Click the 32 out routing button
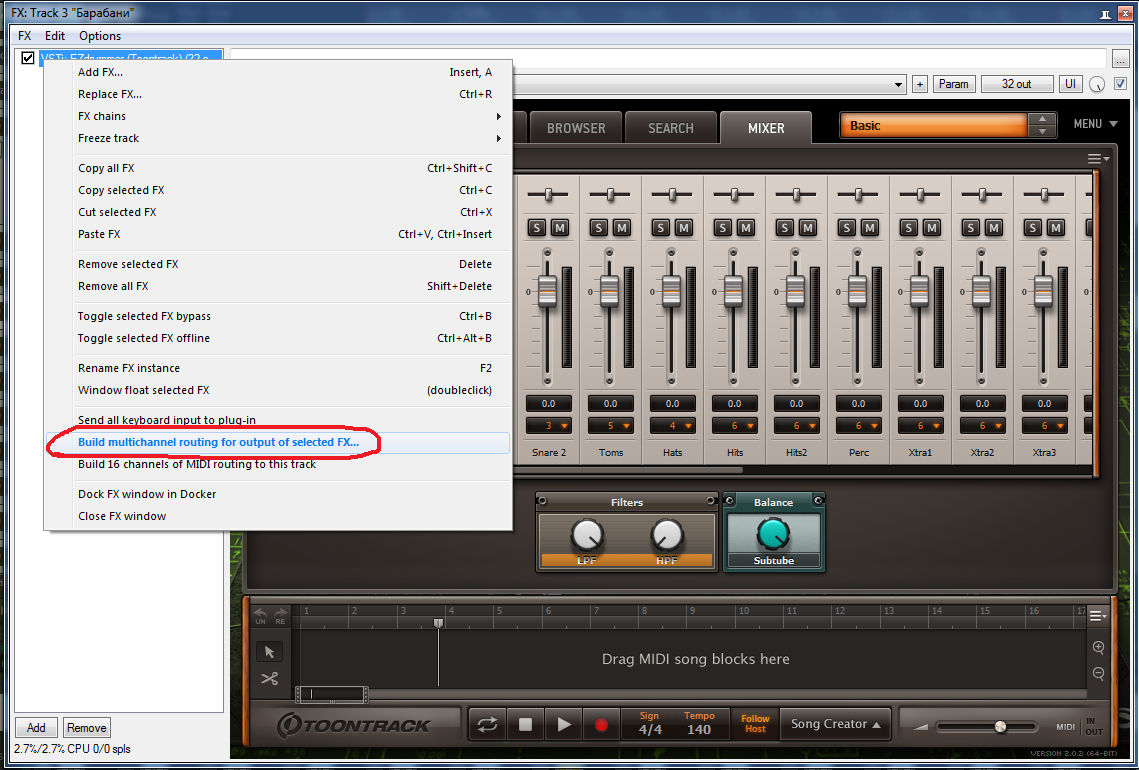Viewport: 1139px width, 770px height. pyautogui.click(x=1017, y=84)
